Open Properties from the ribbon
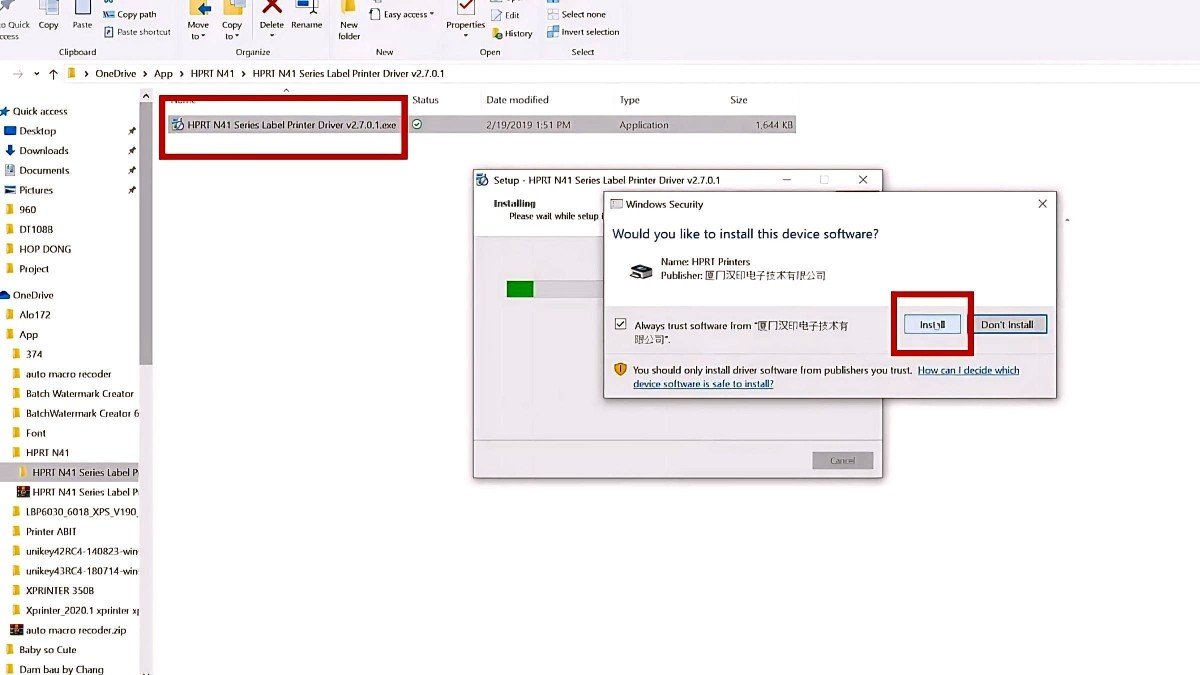 coord(465,10)
